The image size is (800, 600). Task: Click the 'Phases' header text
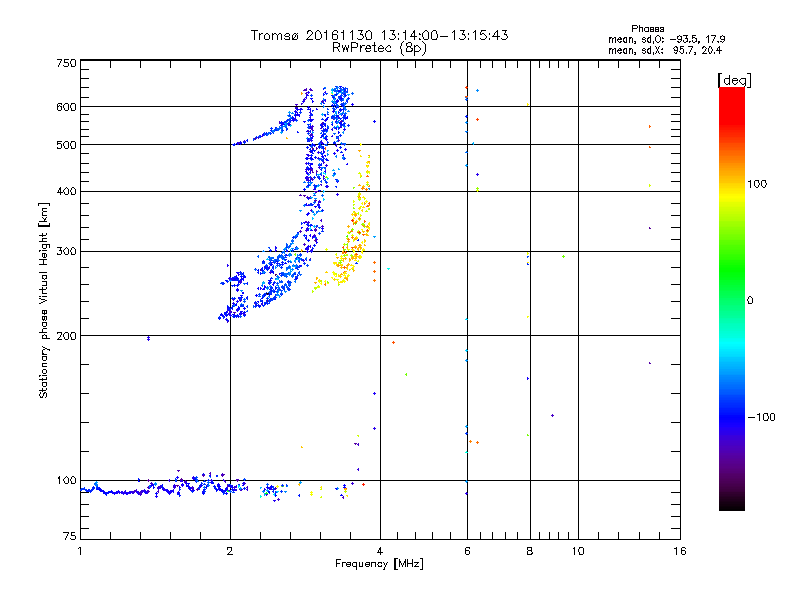coord(647,29)
